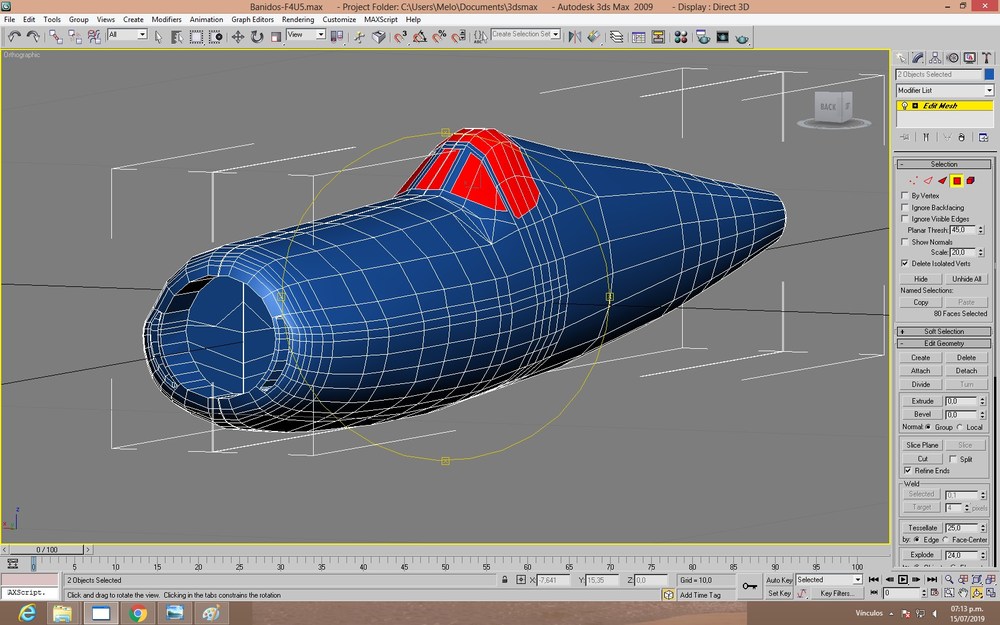Click the Detach button
The height and width of the screenshot is (625, 1000).
[966, 371]
